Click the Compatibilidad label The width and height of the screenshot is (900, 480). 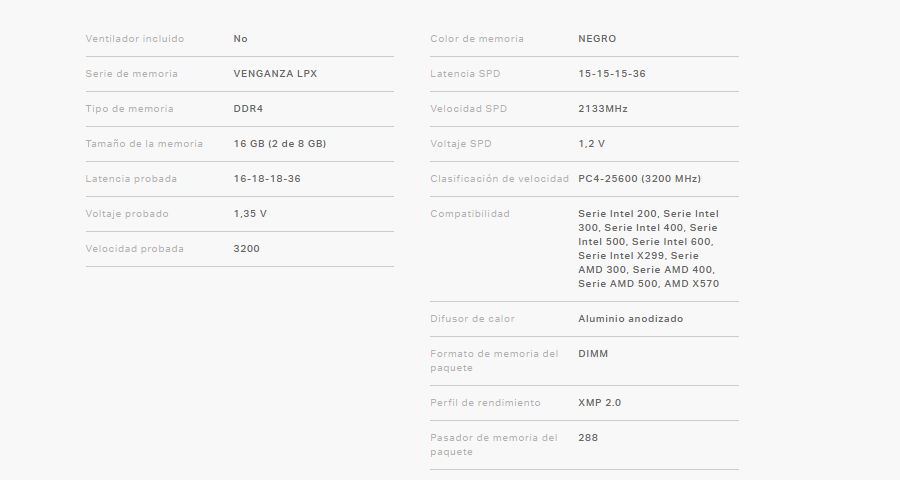pos(470,214)
